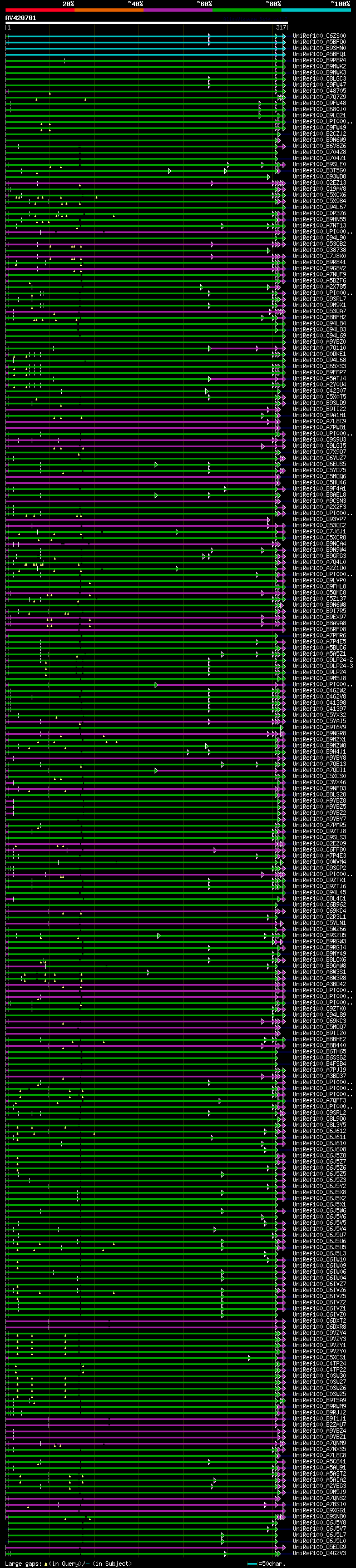Select the UniRef100_B9MWK3 row label

pos(319,72)
